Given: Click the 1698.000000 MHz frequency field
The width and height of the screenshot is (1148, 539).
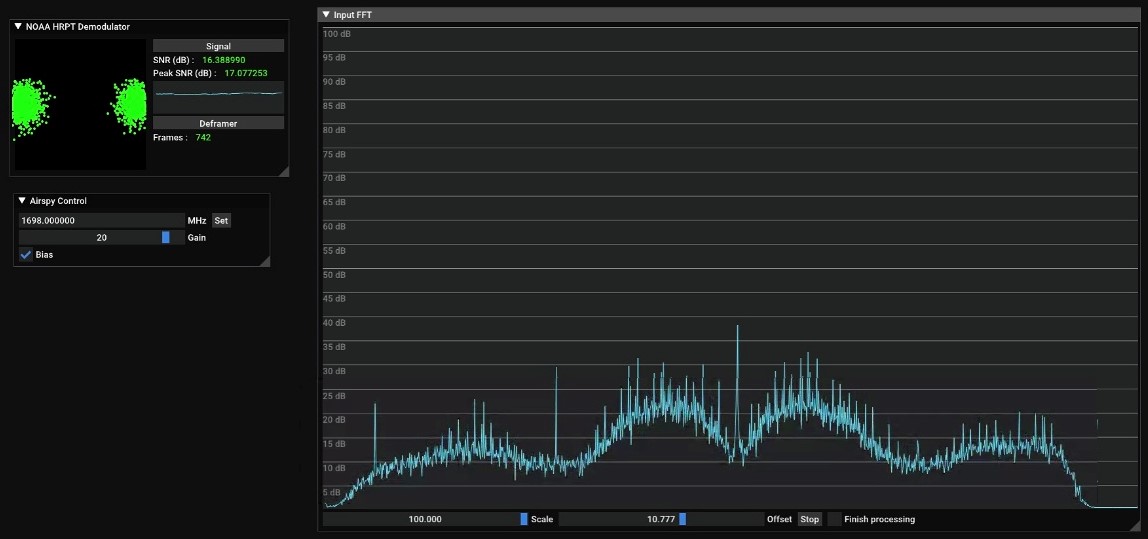Looking at the screenshot, I should tap(100, 220).
